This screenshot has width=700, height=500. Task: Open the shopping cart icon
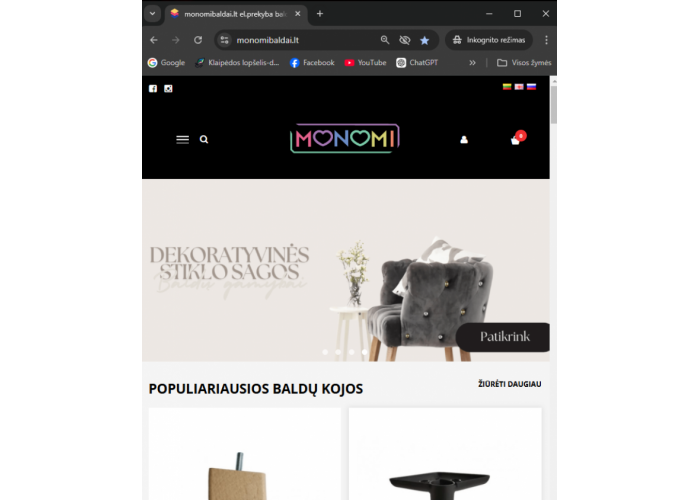517,138
